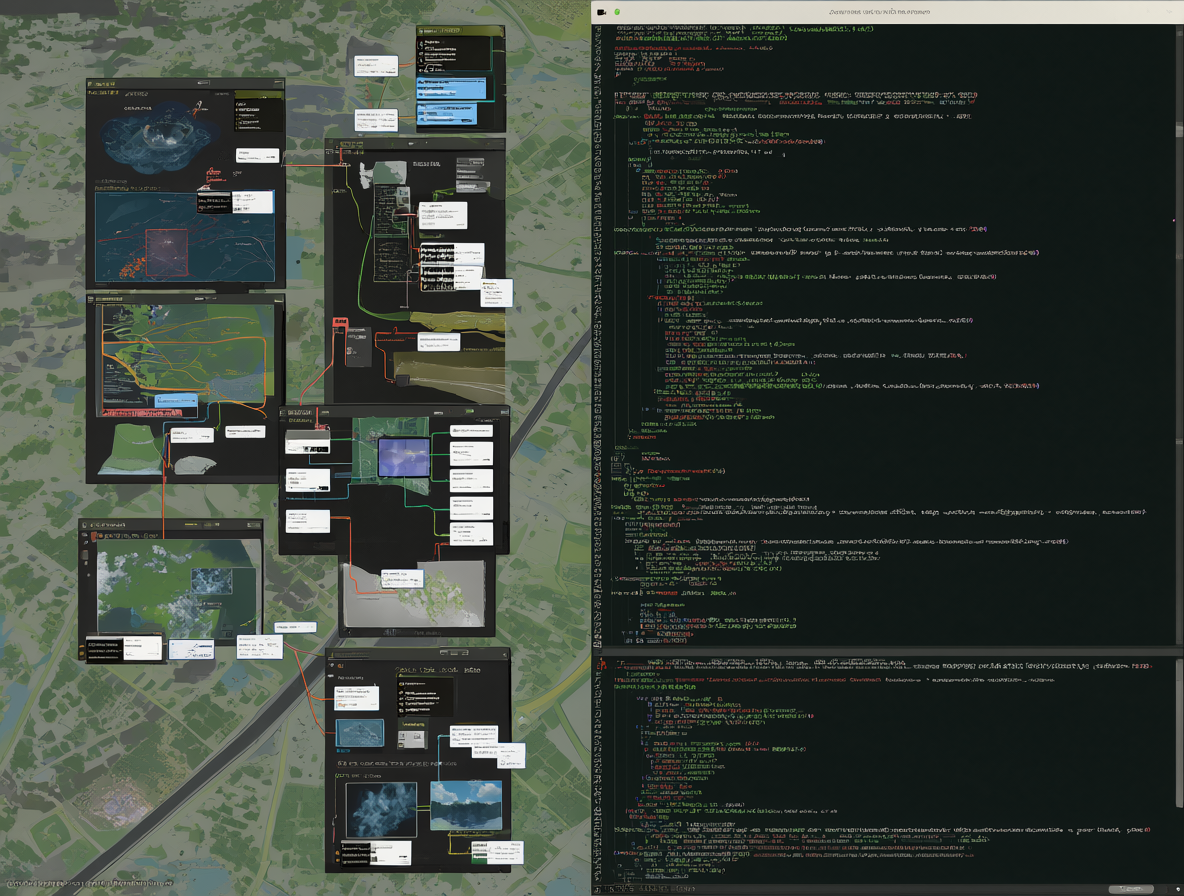Open the sky and lake landscape thumbnail
Image resolution: width=1184 pixels, height=896 pixels.
[466, 805]
